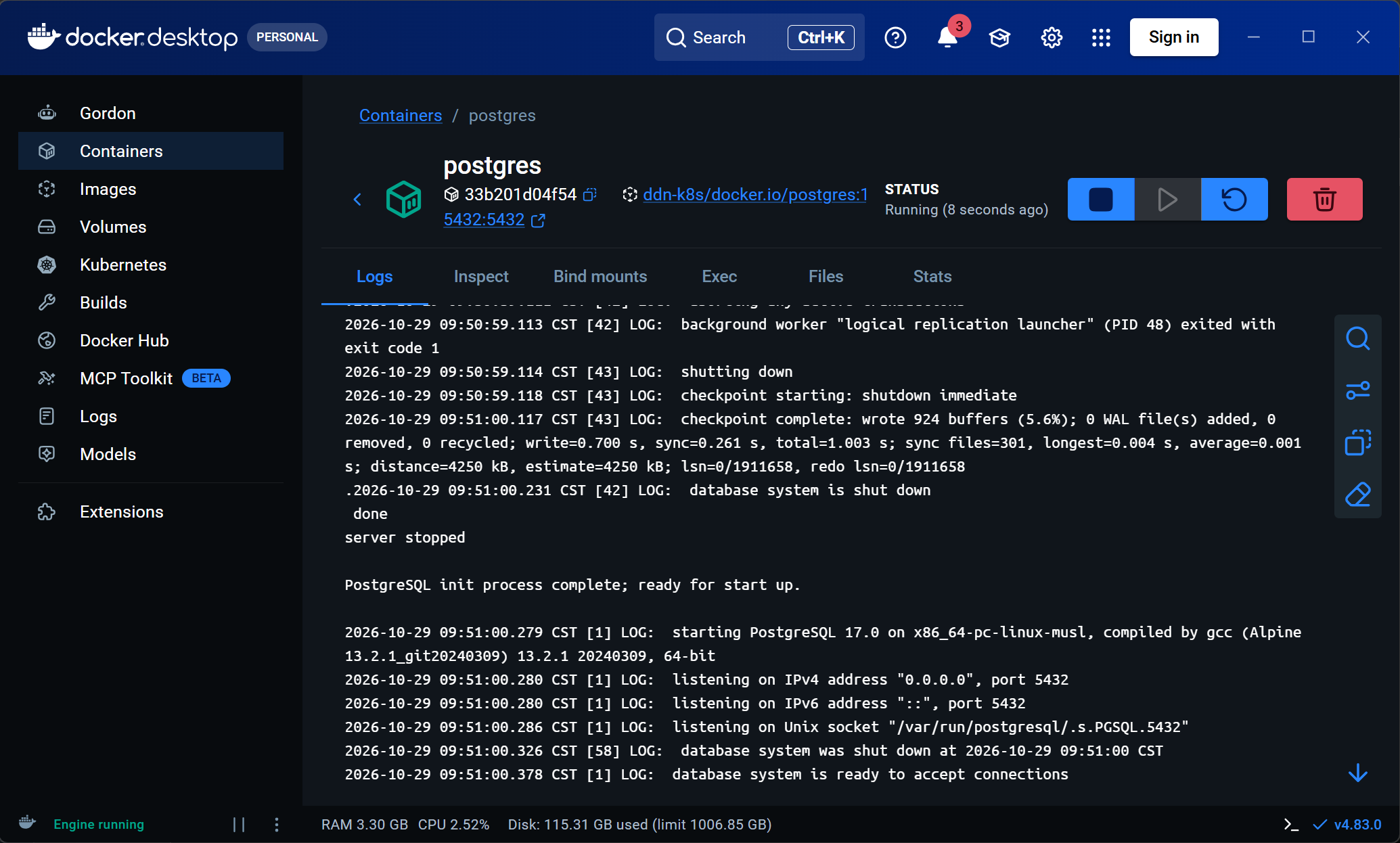Open engine options three-dot menu
This screenshot has width=1400, height=843.
pos(276,824)
